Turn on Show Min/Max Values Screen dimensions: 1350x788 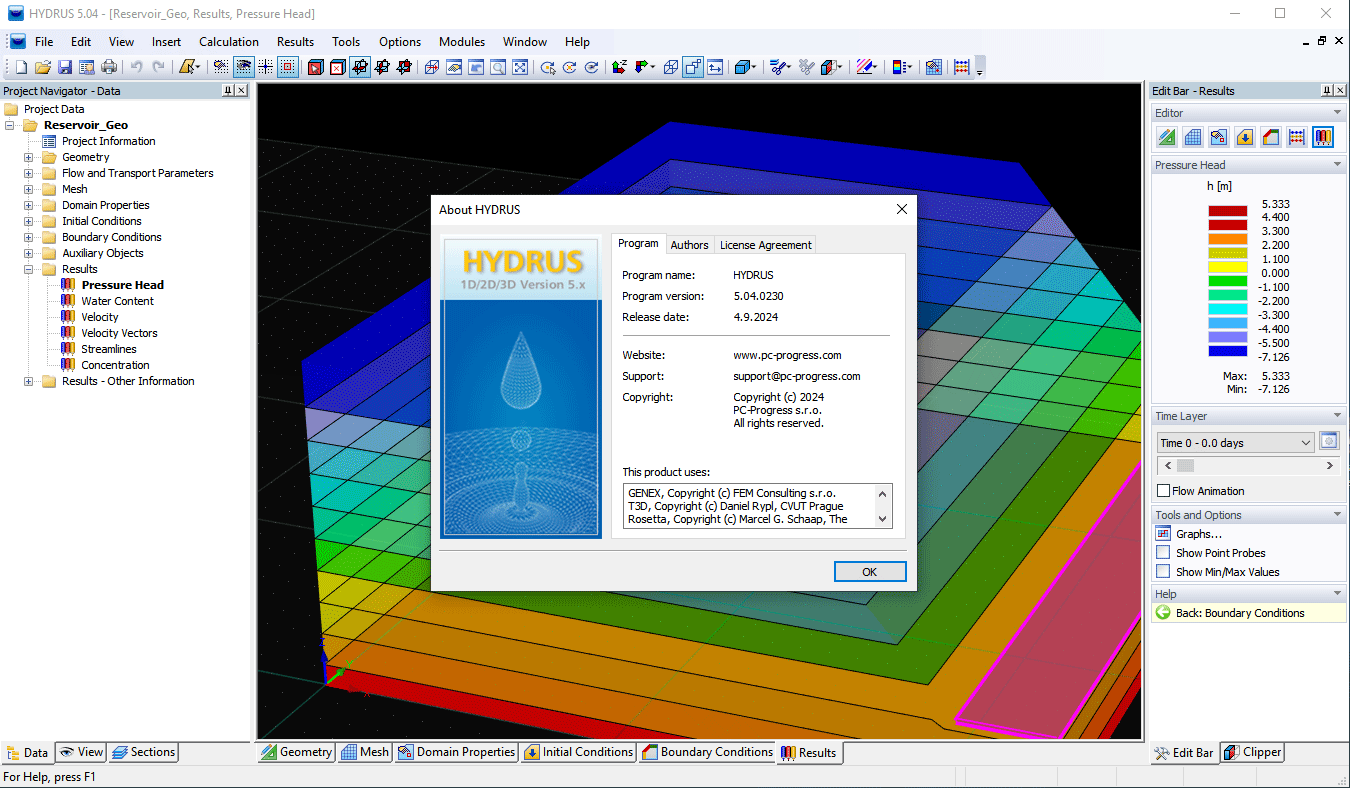pyautogui.click(x=1163, y=570)
